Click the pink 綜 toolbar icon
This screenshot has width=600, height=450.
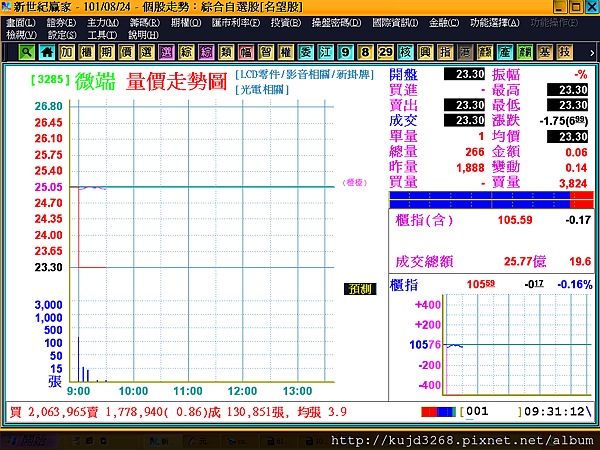point(206,52)
